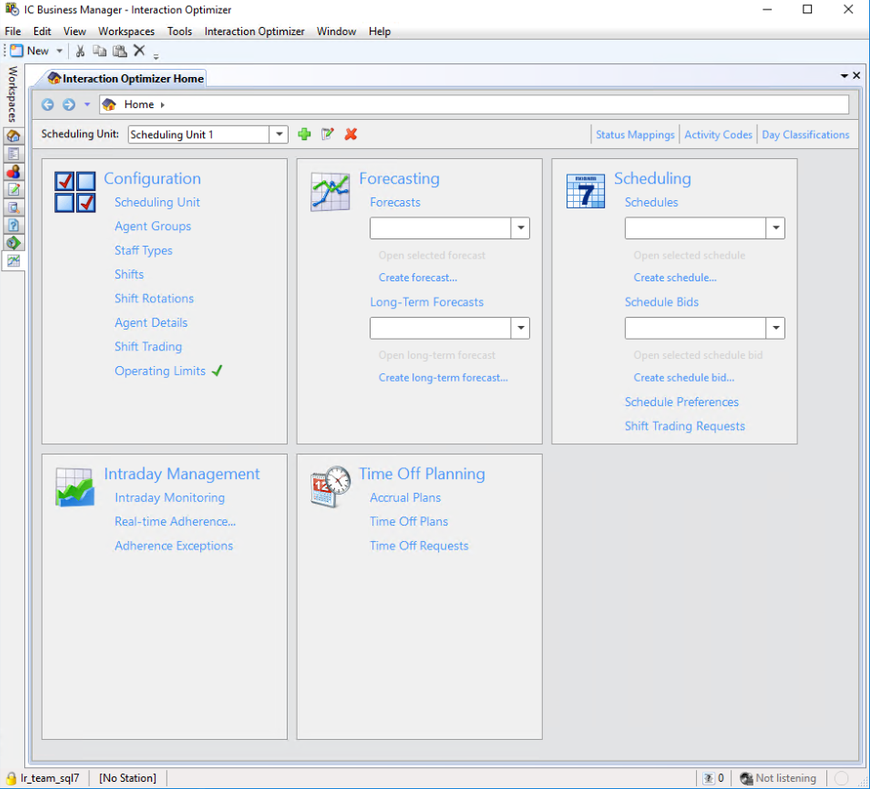Open the Scheduling Unit dropdown
This screenshot has height=789, width=870.
tap(279, 135)
